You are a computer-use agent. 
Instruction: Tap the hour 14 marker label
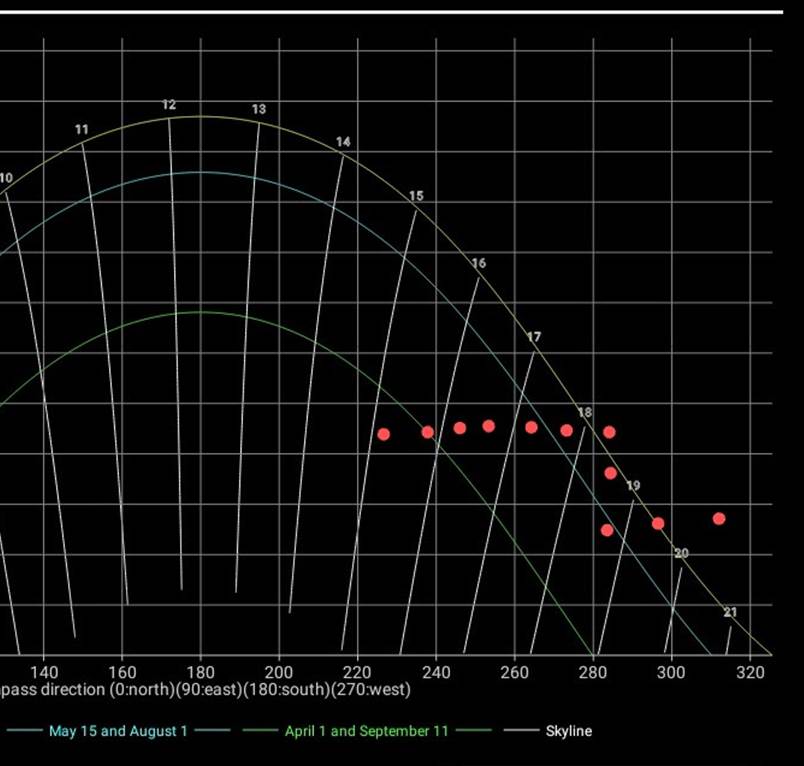click(x=343, y=142)
